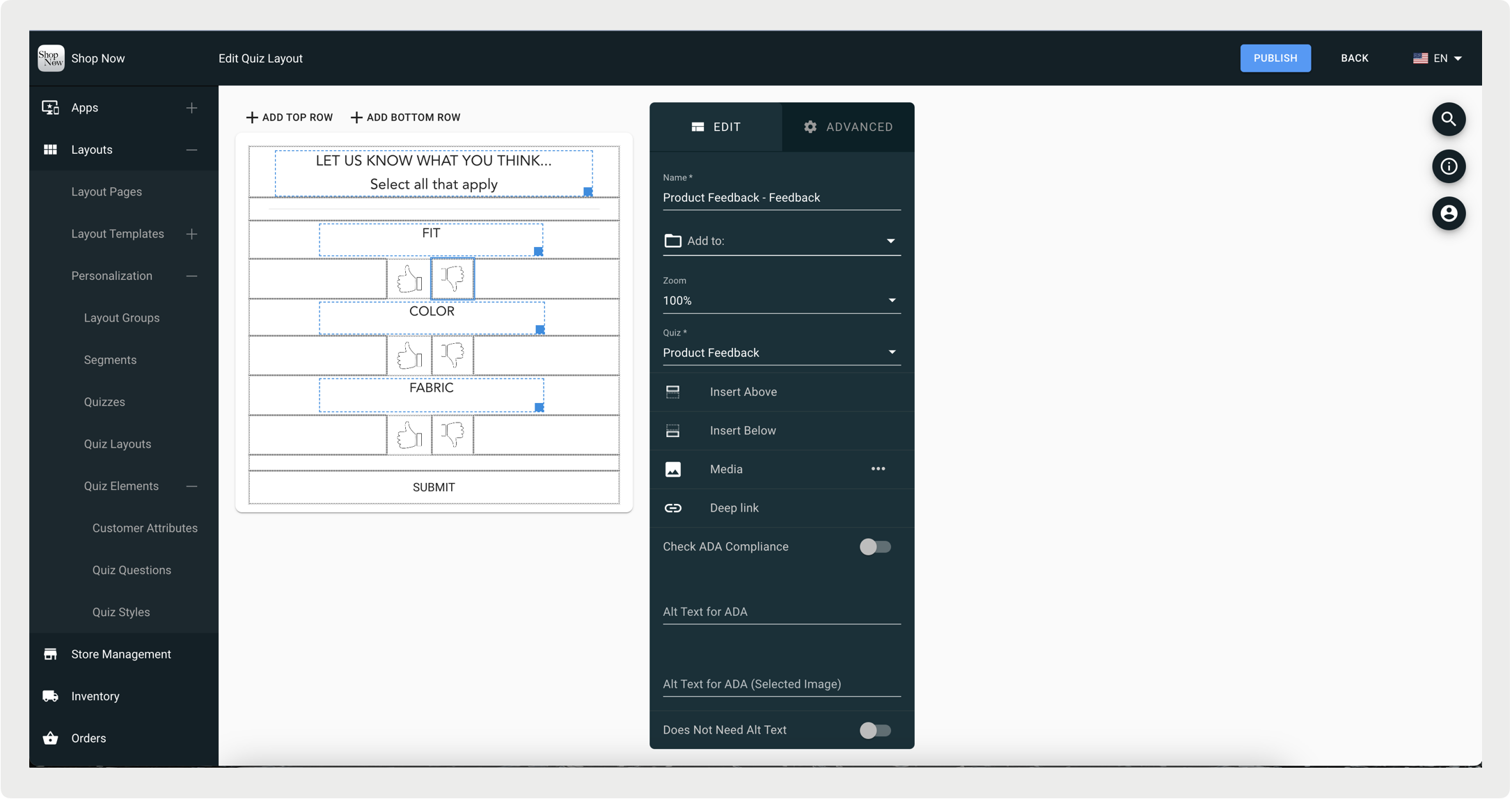Select the thumbs-up icon under COLOR
1512x799 pixels.
tap(409, 356)
